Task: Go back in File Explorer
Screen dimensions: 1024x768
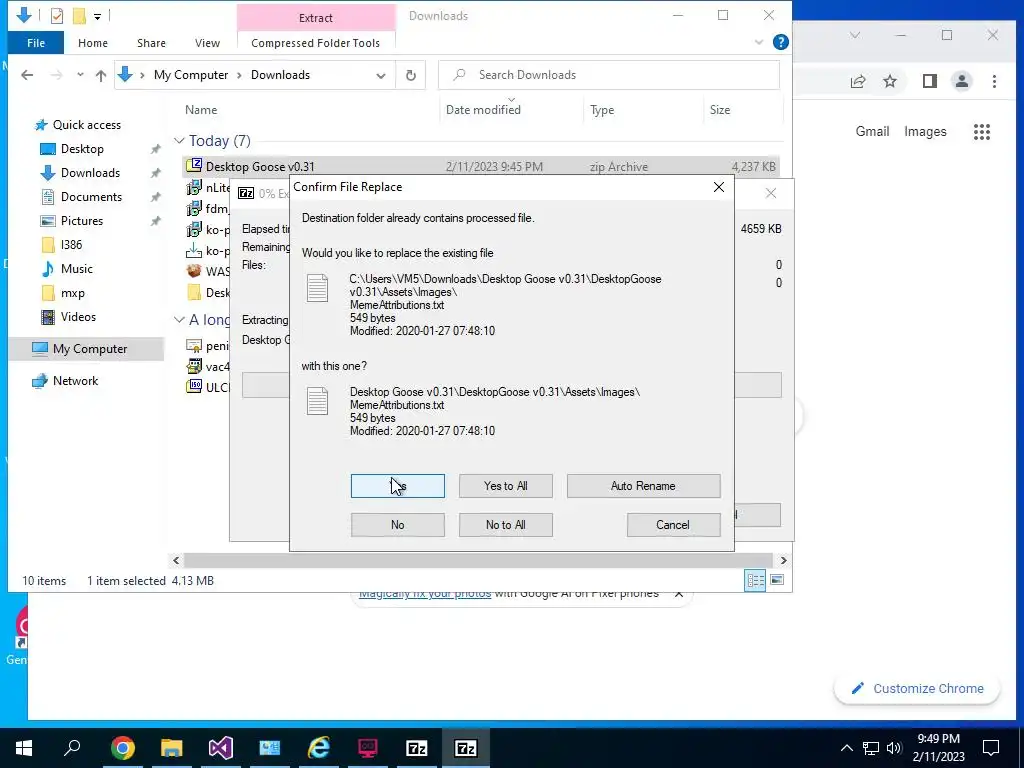Action: pyautogui.click(x=27, y=75)
